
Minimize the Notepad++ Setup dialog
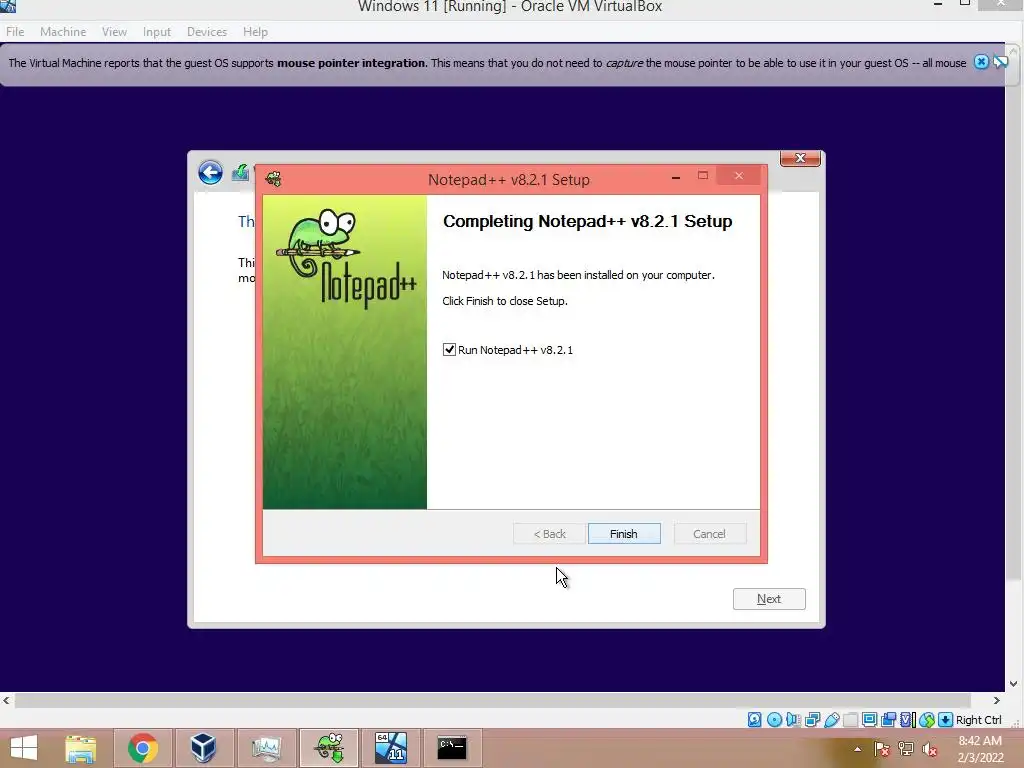point(676,176)
